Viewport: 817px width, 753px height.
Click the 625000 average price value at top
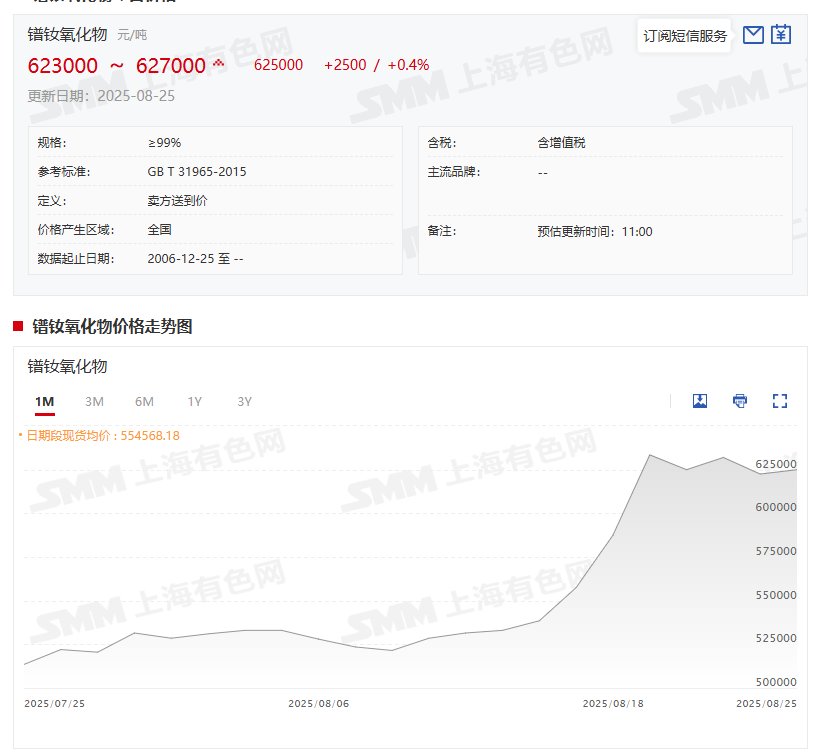(x=278, y=65)
